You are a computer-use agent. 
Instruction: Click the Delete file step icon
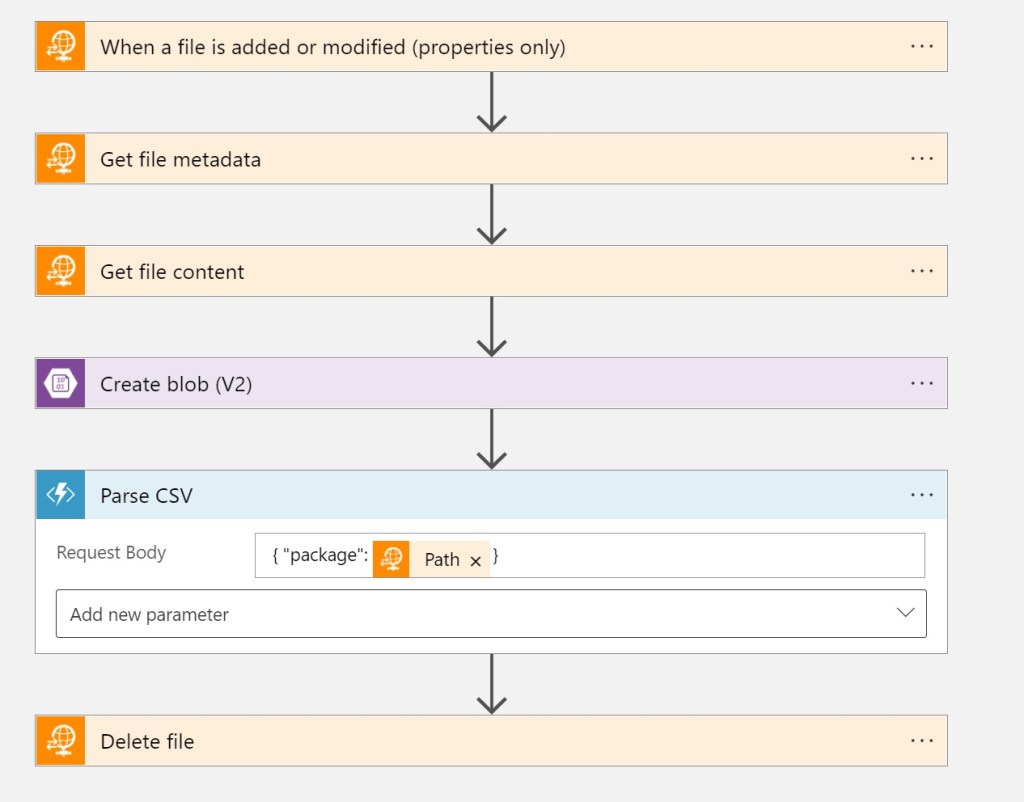pos(61,741)
